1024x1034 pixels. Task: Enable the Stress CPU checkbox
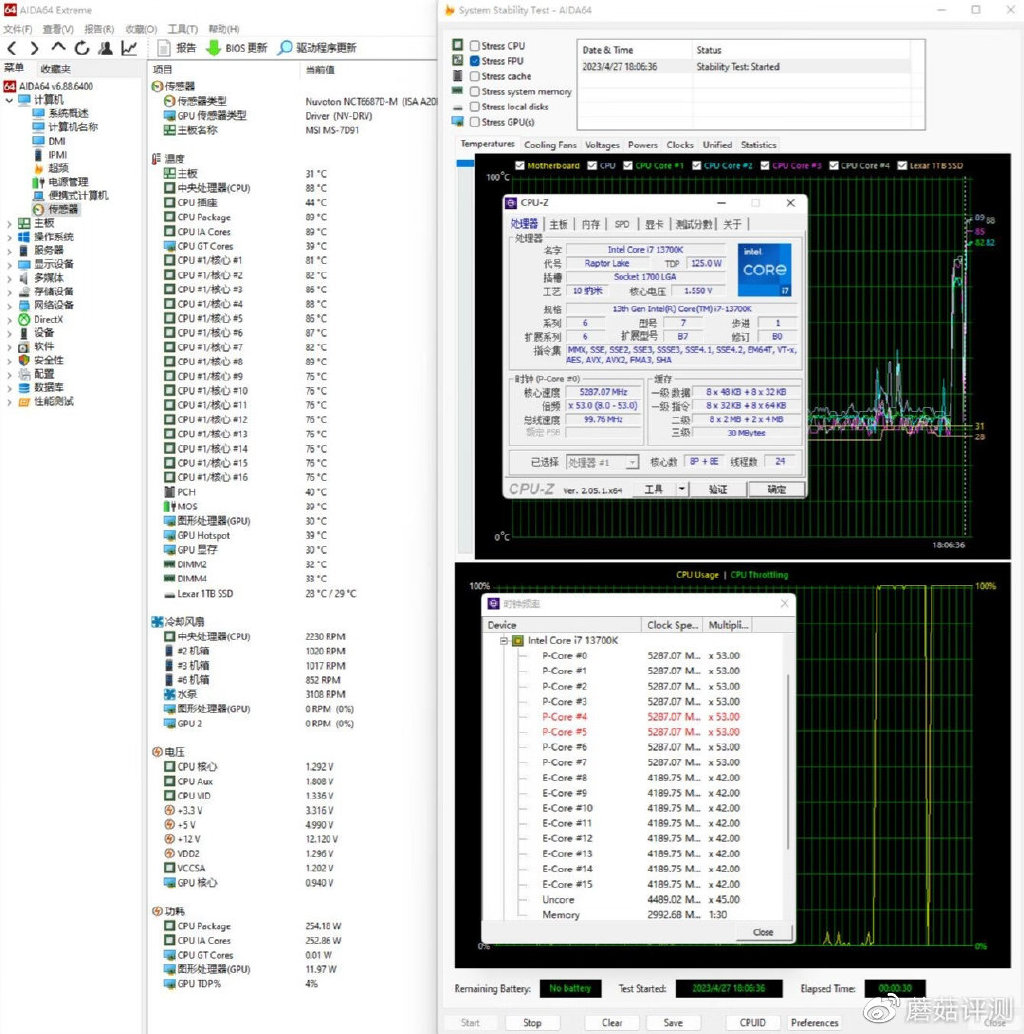[x=474, y=46]
